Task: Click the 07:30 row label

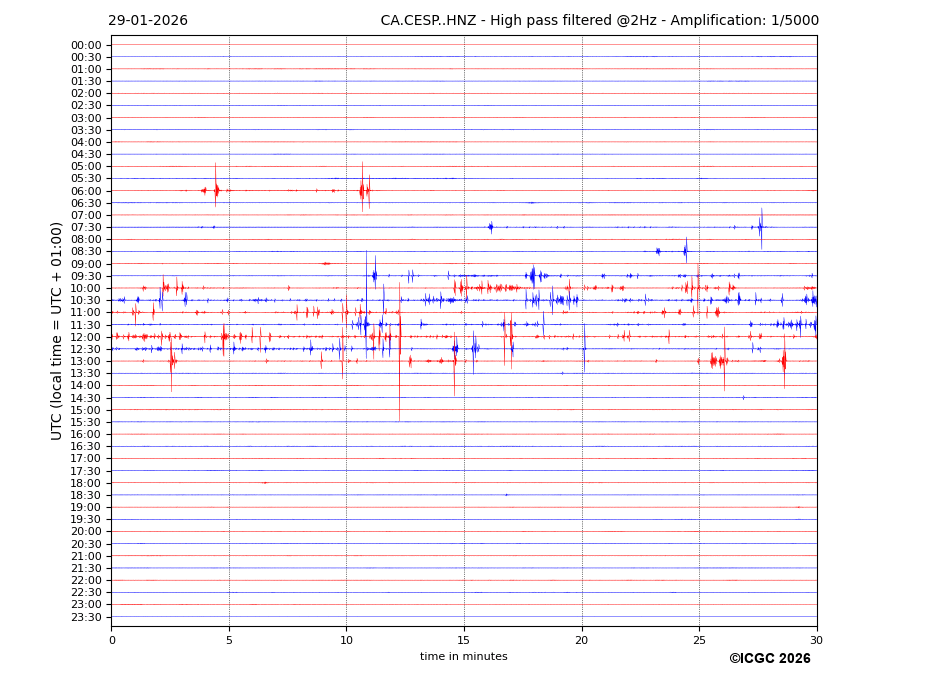Action: coord(86,227)
